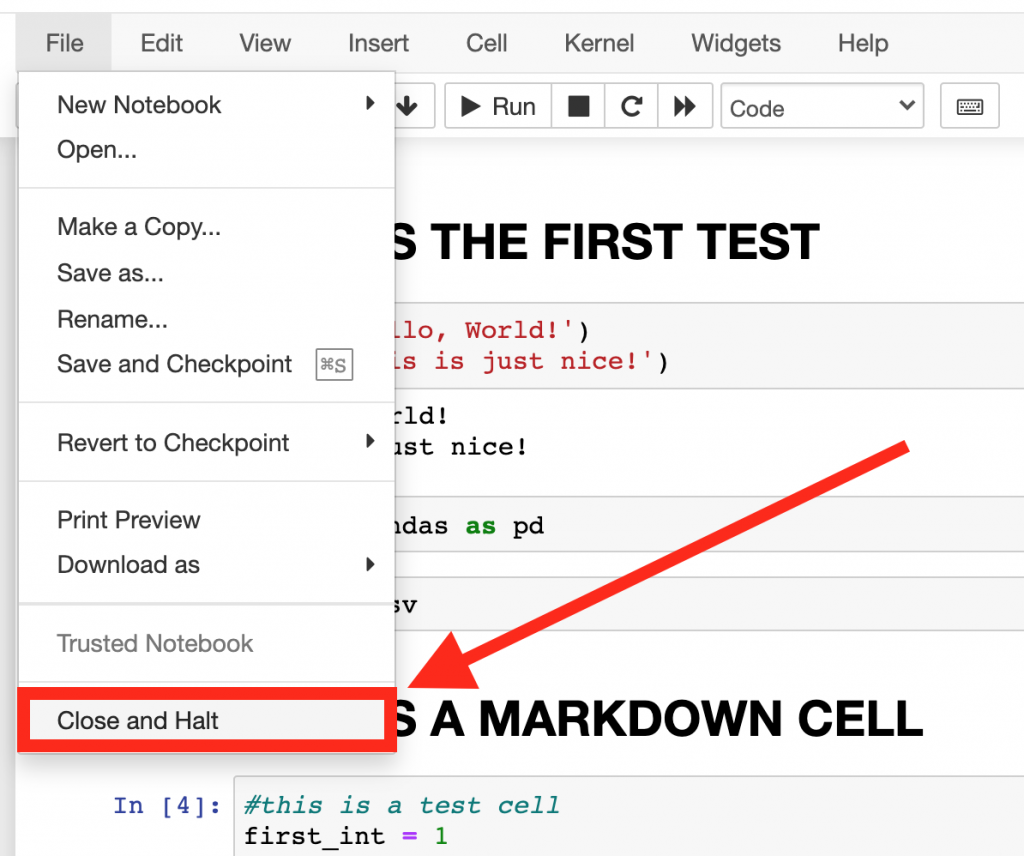Viewport: 1024px width, 856px height.
Task: Expand the New Notebook submenu
Action: (138, 104)
